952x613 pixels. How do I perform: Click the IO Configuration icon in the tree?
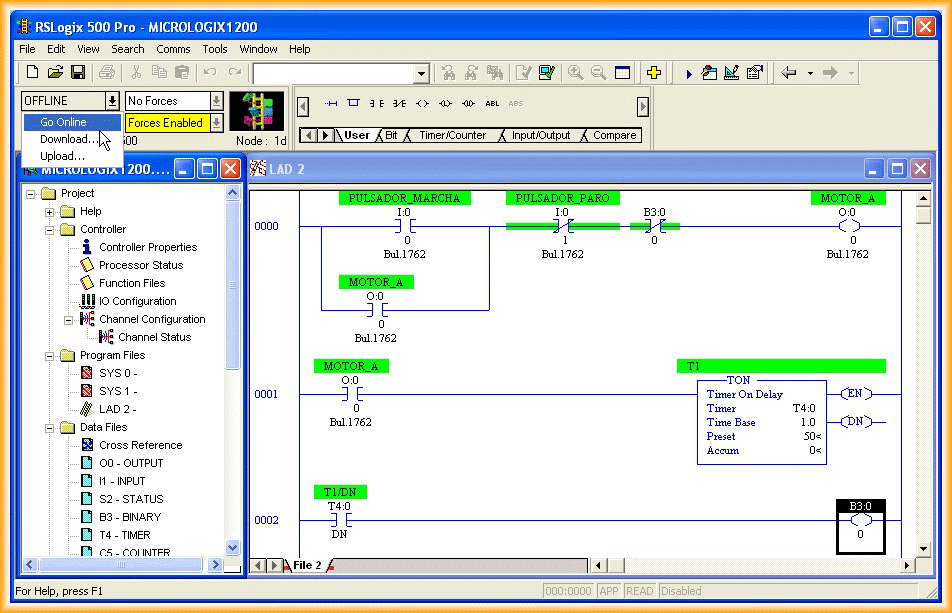tap(88, 301)
